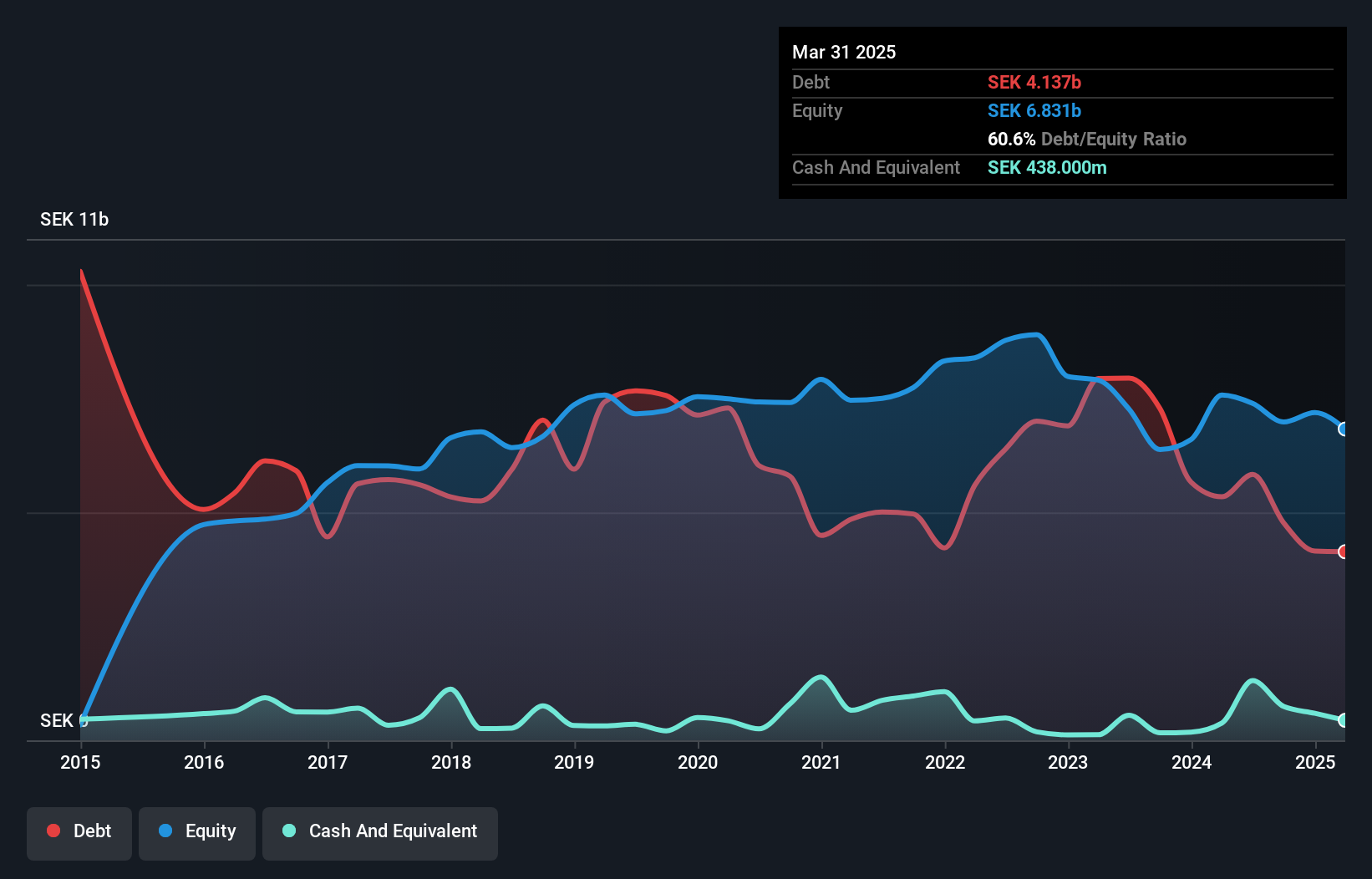The image size is (1372, 879).
Task: Click the blue Equity endpoint marker on chart
Action: [1343, 429]
